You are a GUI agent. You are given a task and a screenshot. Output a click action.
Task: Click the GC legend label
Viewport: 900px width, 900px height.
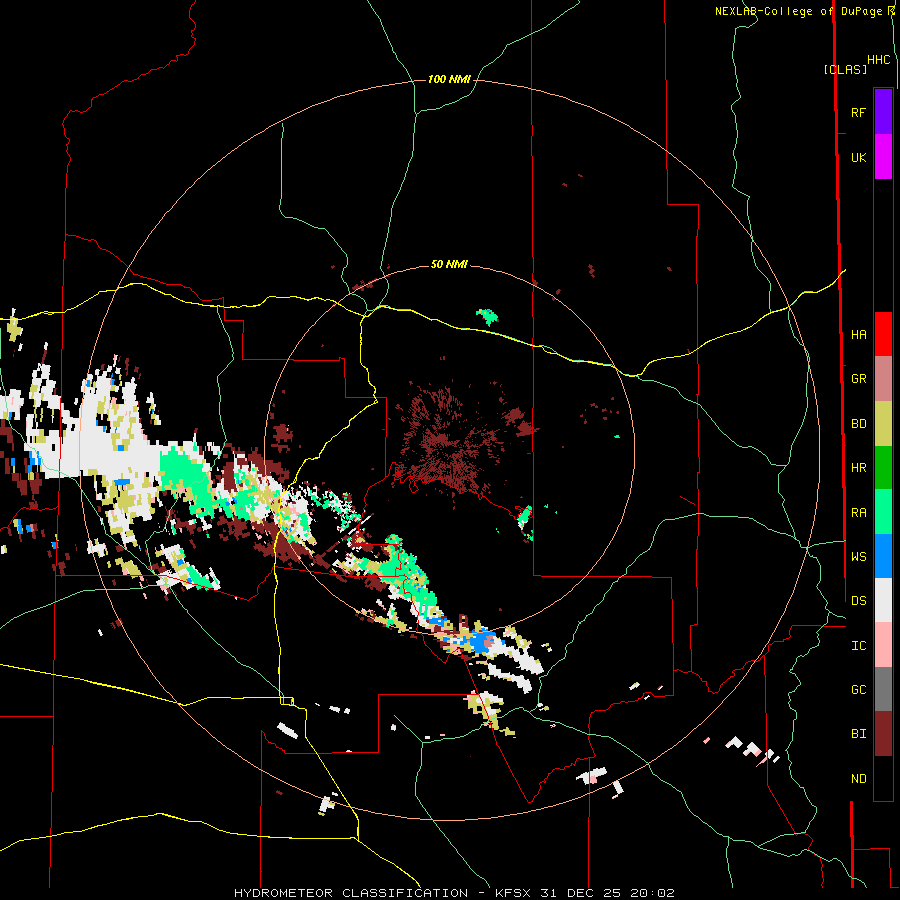tap(858, 689)
